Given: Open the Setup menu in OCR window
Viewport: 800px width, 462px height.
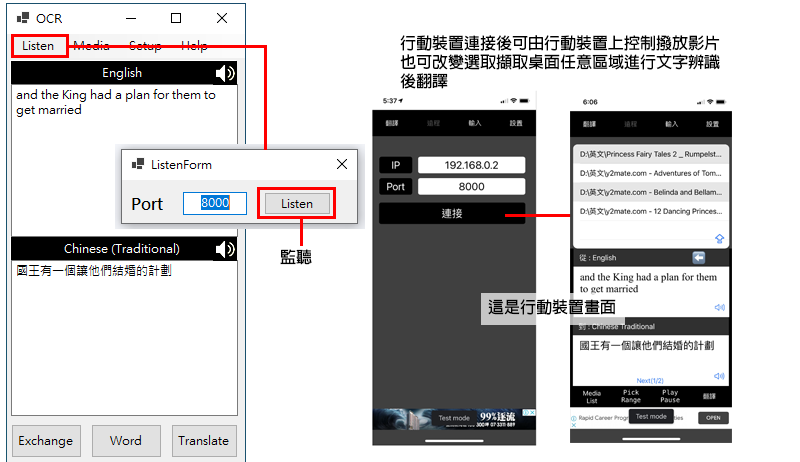Looking at the screenshot, I should [x=145, y=46].
